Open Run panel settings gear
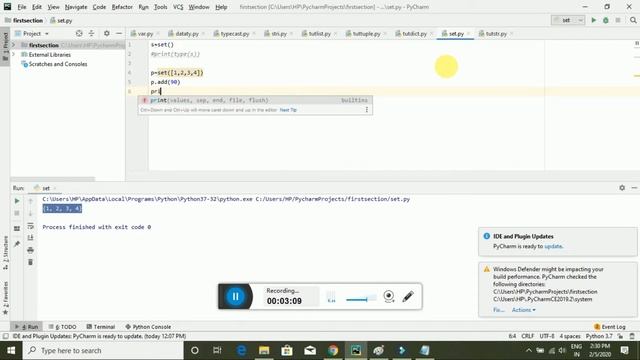The height and width of the screenshot is (360, 640). 622,188
